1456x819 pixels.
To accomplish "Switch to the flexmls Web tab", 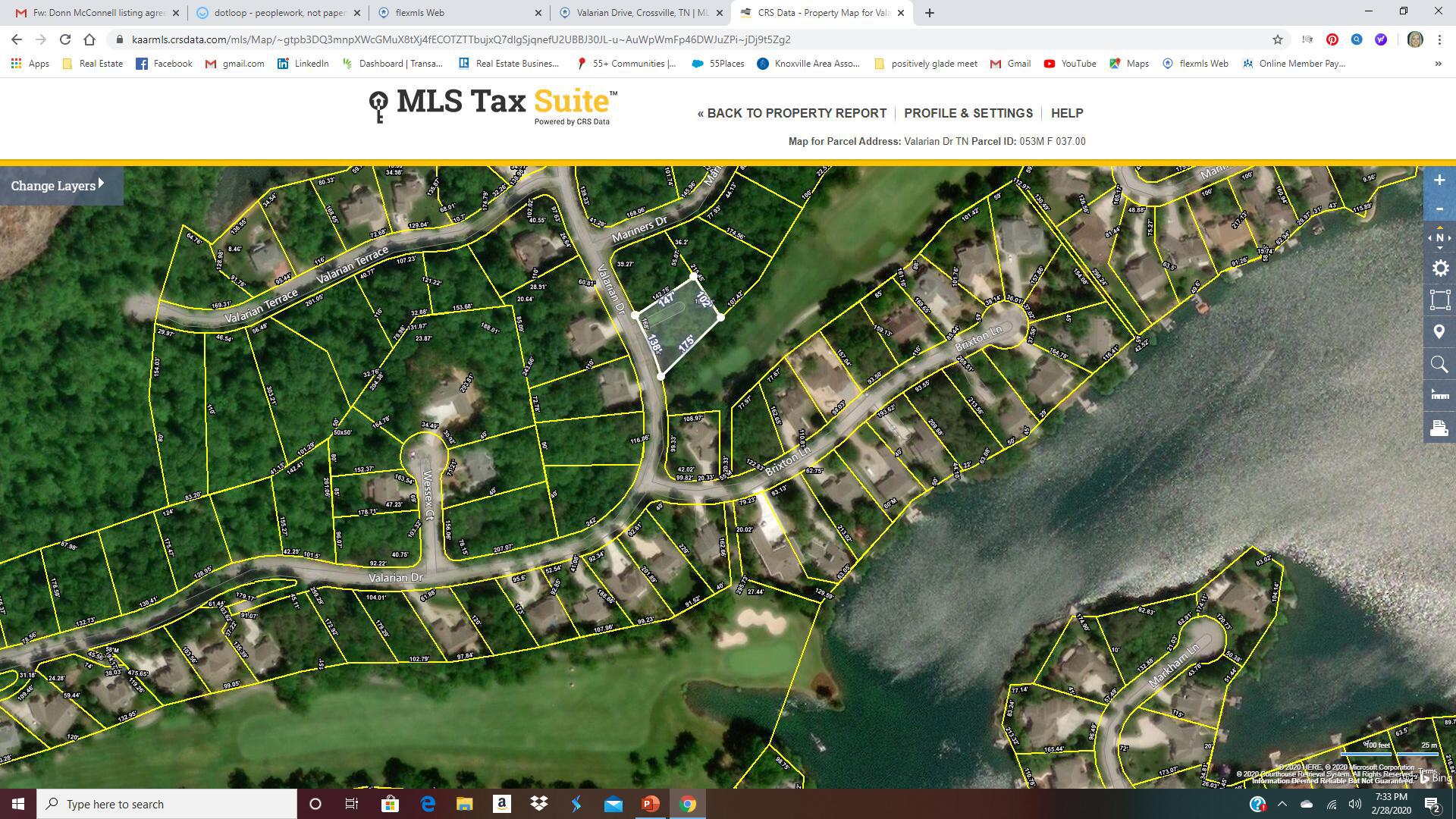I will point(460,13).
